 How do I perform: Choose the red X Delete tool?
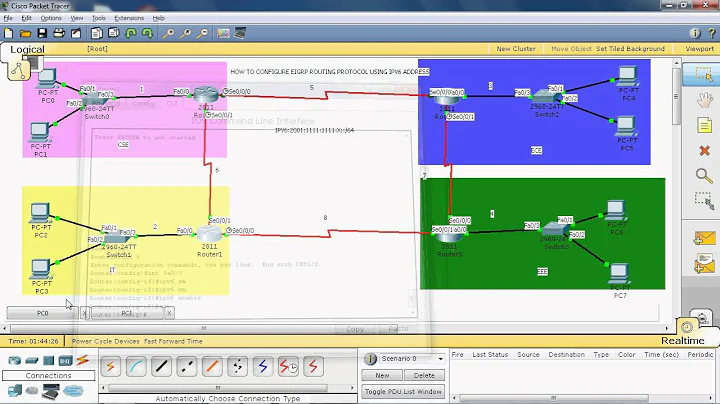pyautogui.click(x=704, y=151)
